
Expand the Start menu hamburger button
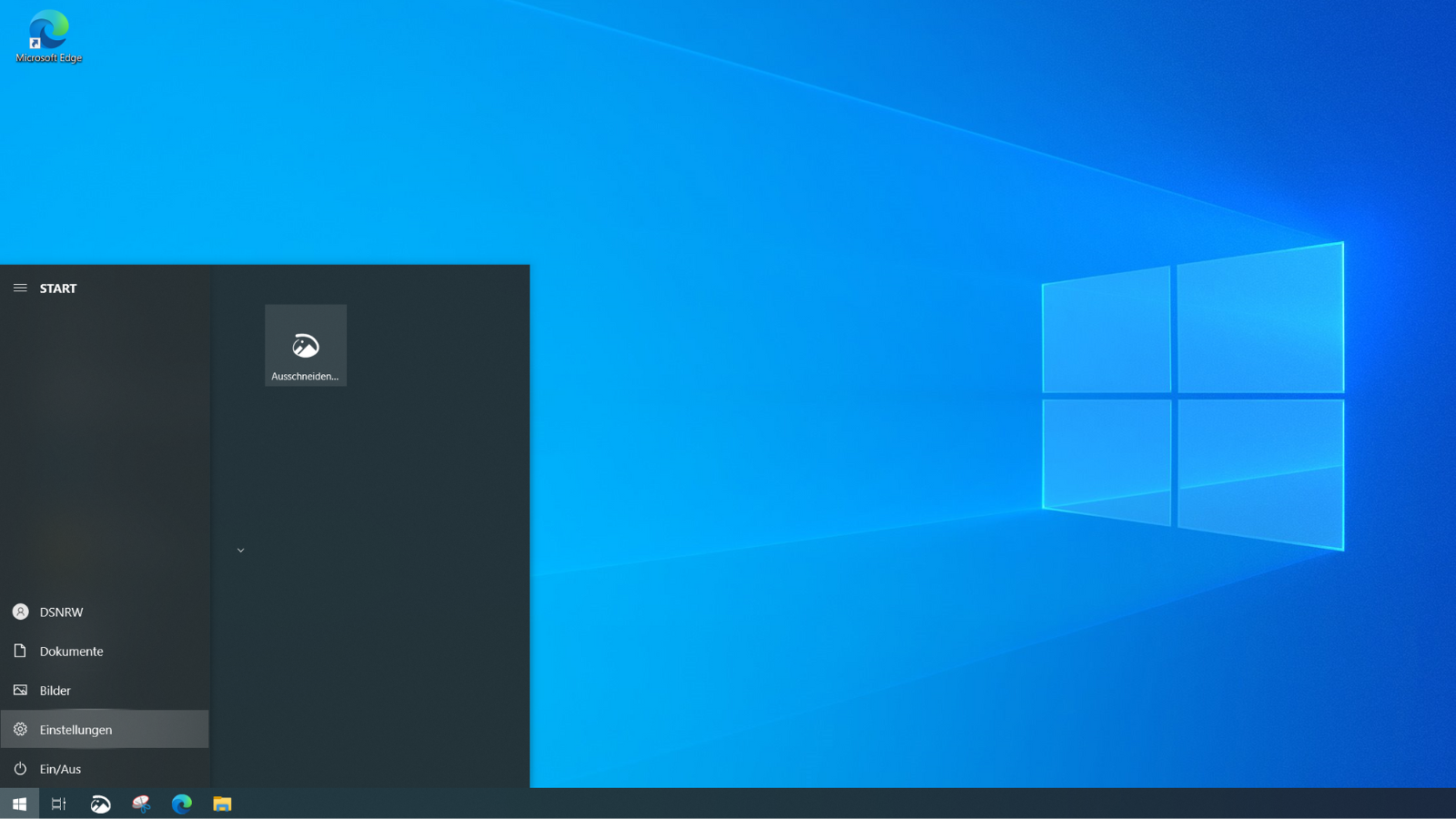coord(20,288)
